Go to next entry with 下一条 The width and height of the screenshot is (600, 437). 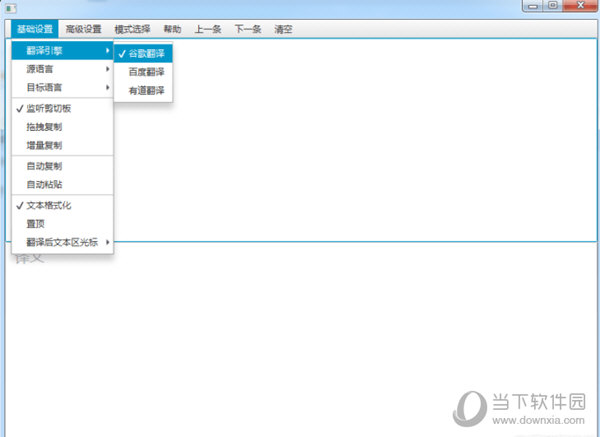tap(248, 29)
